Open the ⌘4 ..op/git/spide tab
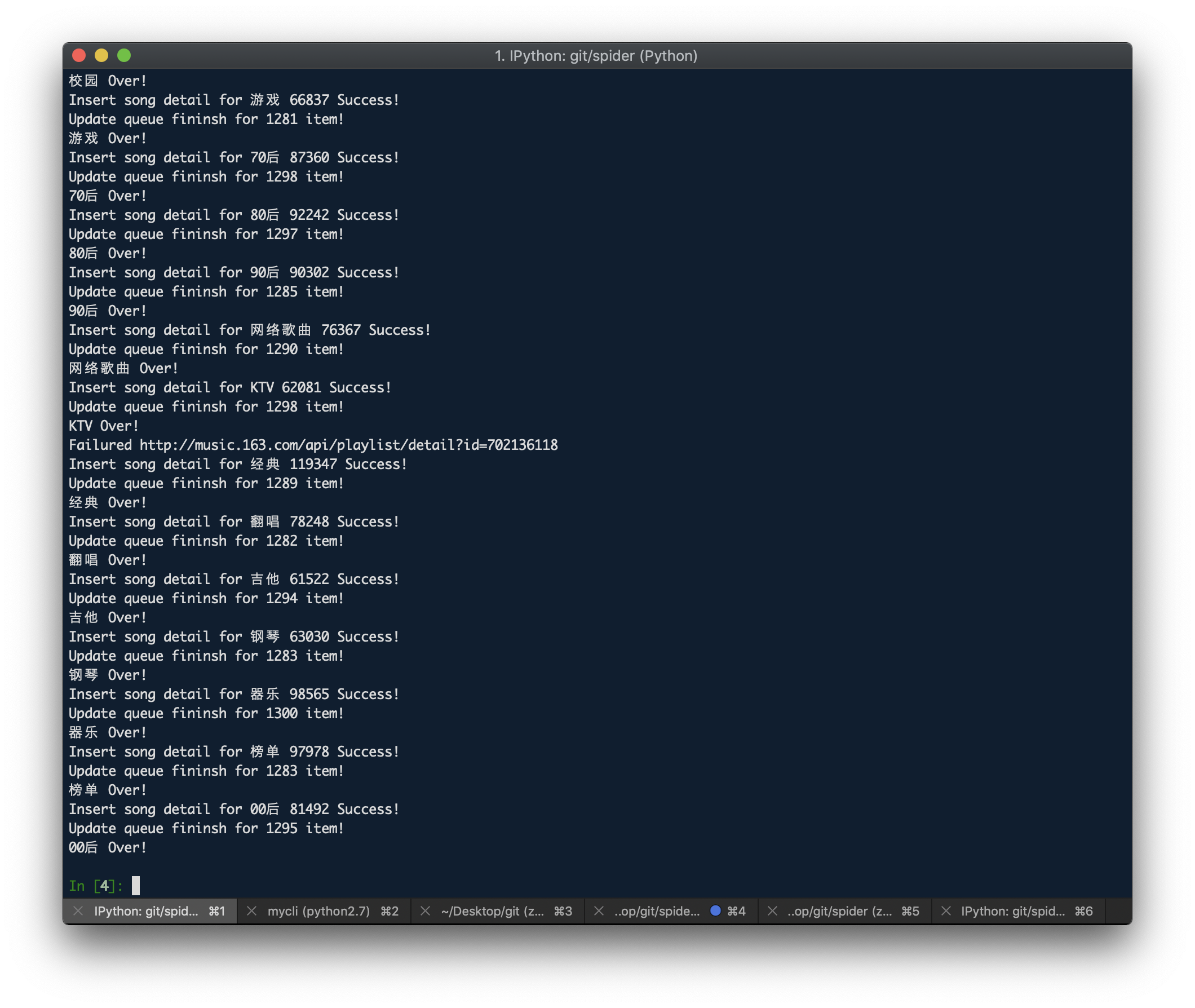Image resolution: width=1195 pixels, height=1008 pixels. pos(657,911)
